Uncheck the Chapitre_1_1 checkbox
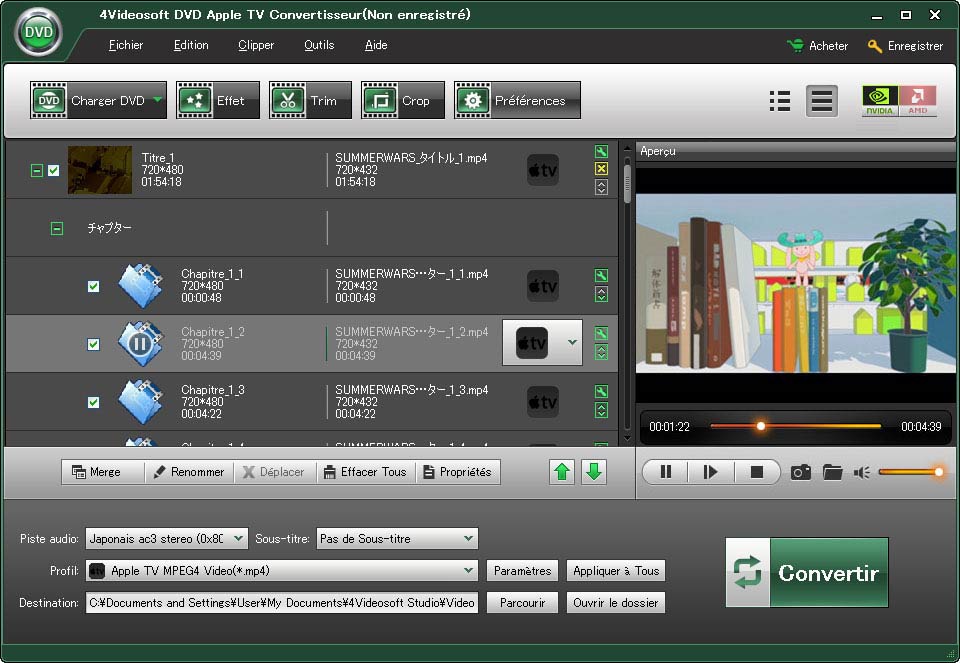960x663 pixels. pos(93,286)
